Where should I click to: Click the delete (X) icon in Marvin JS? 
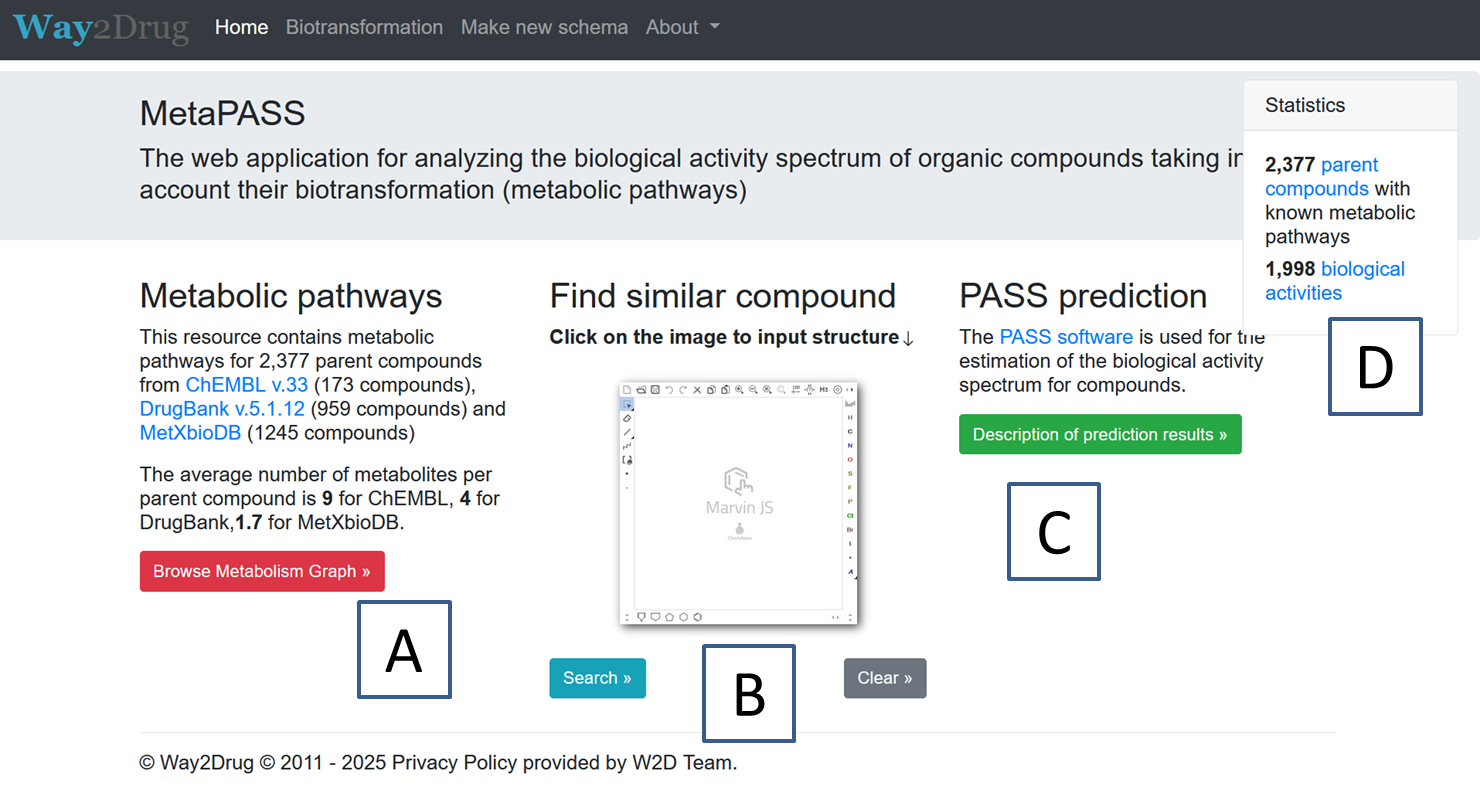click(697, 390)
